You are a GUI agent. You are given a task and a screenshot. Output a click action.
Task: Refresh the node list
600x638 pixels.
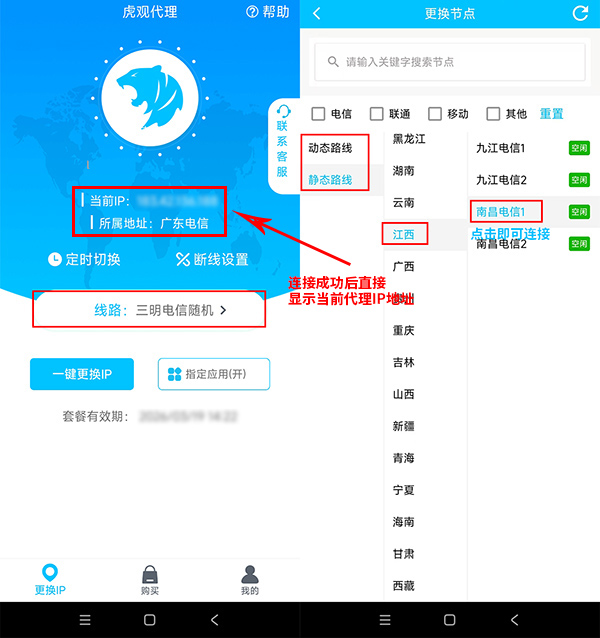coord(580,13)
